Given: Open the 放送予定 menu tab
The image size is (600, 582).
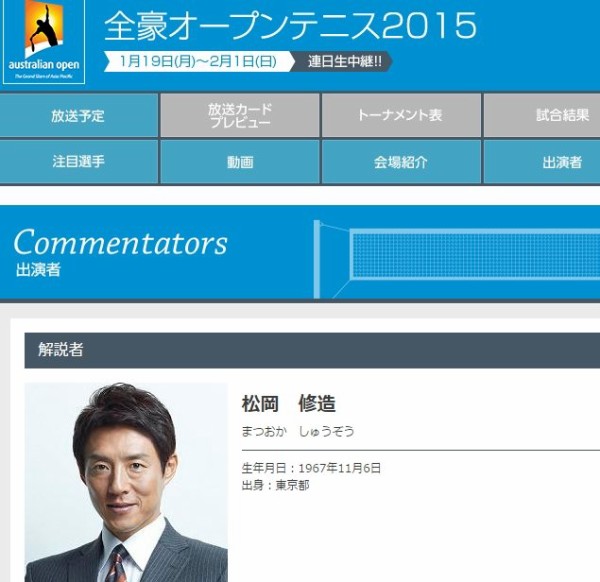Looking at the screenshot, I should point(78,115).
